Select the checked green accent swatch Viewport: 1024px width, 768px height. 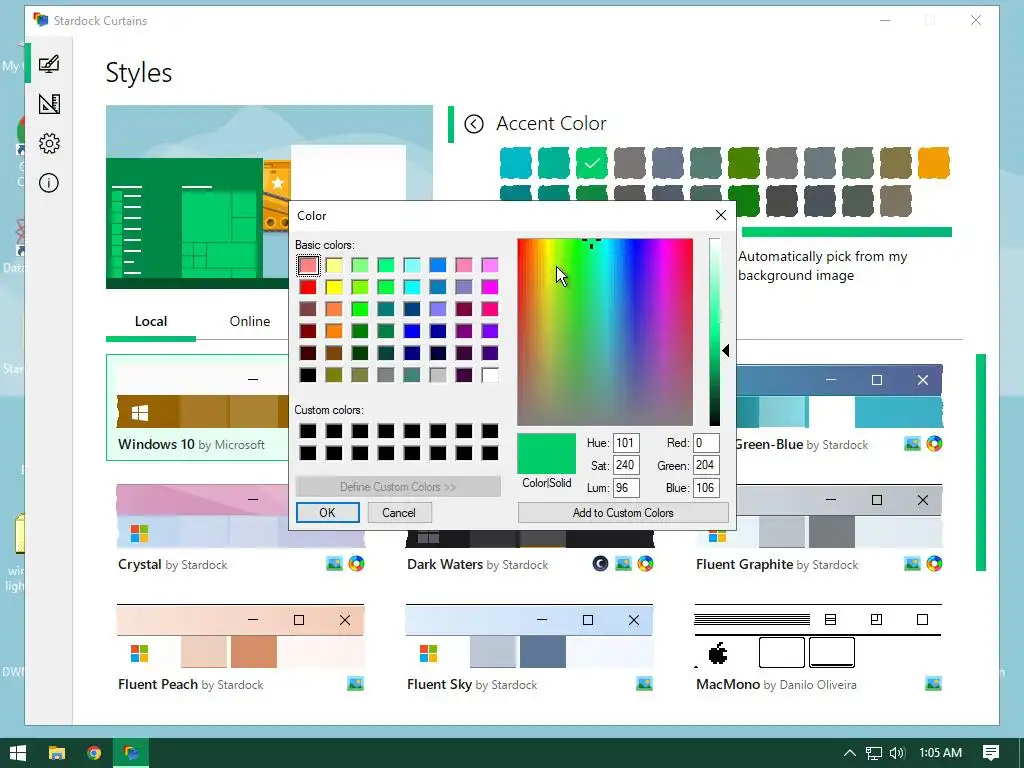click(x=592, y=163)
